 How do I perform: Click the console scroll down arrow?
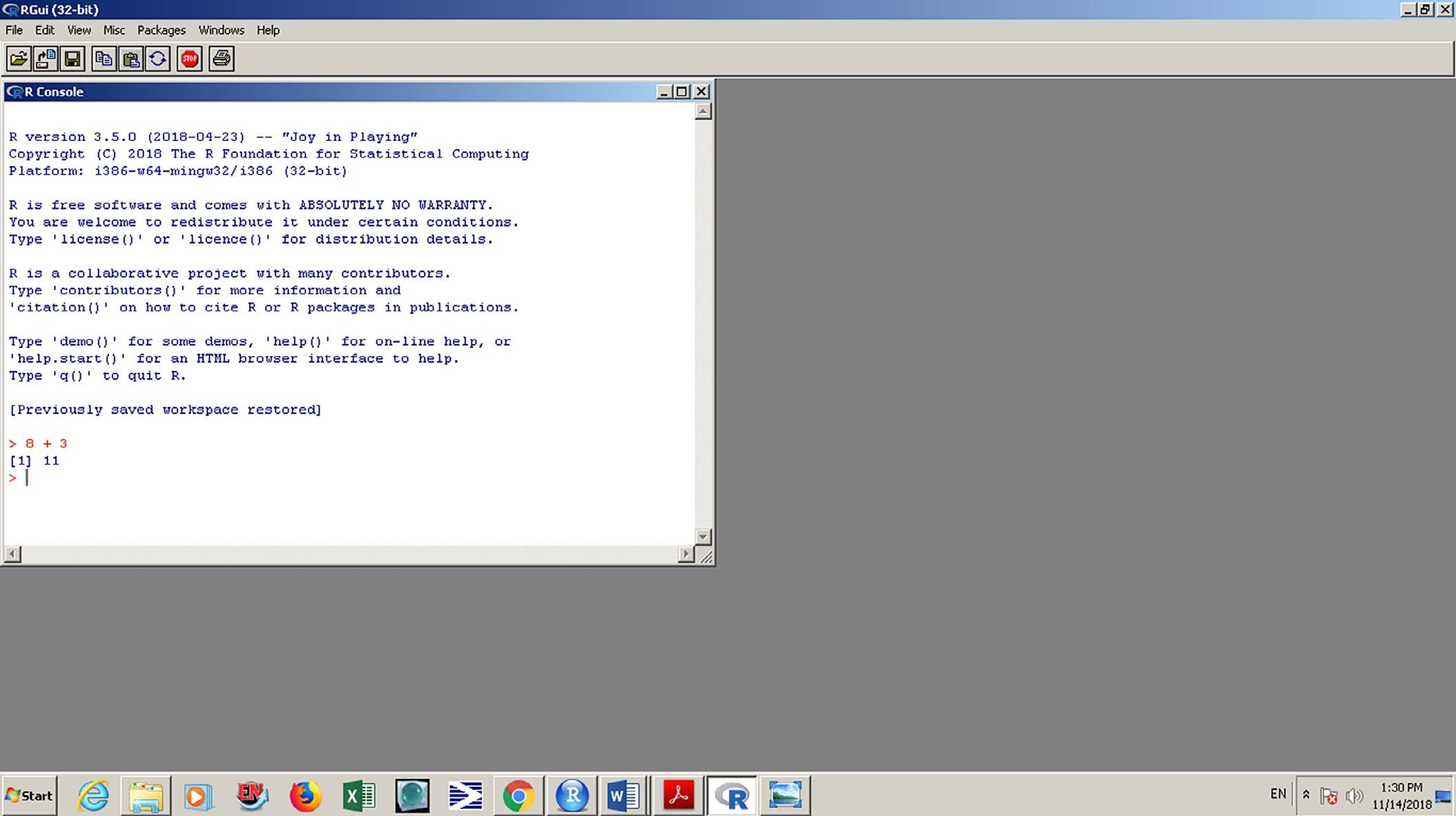(703, 536)
